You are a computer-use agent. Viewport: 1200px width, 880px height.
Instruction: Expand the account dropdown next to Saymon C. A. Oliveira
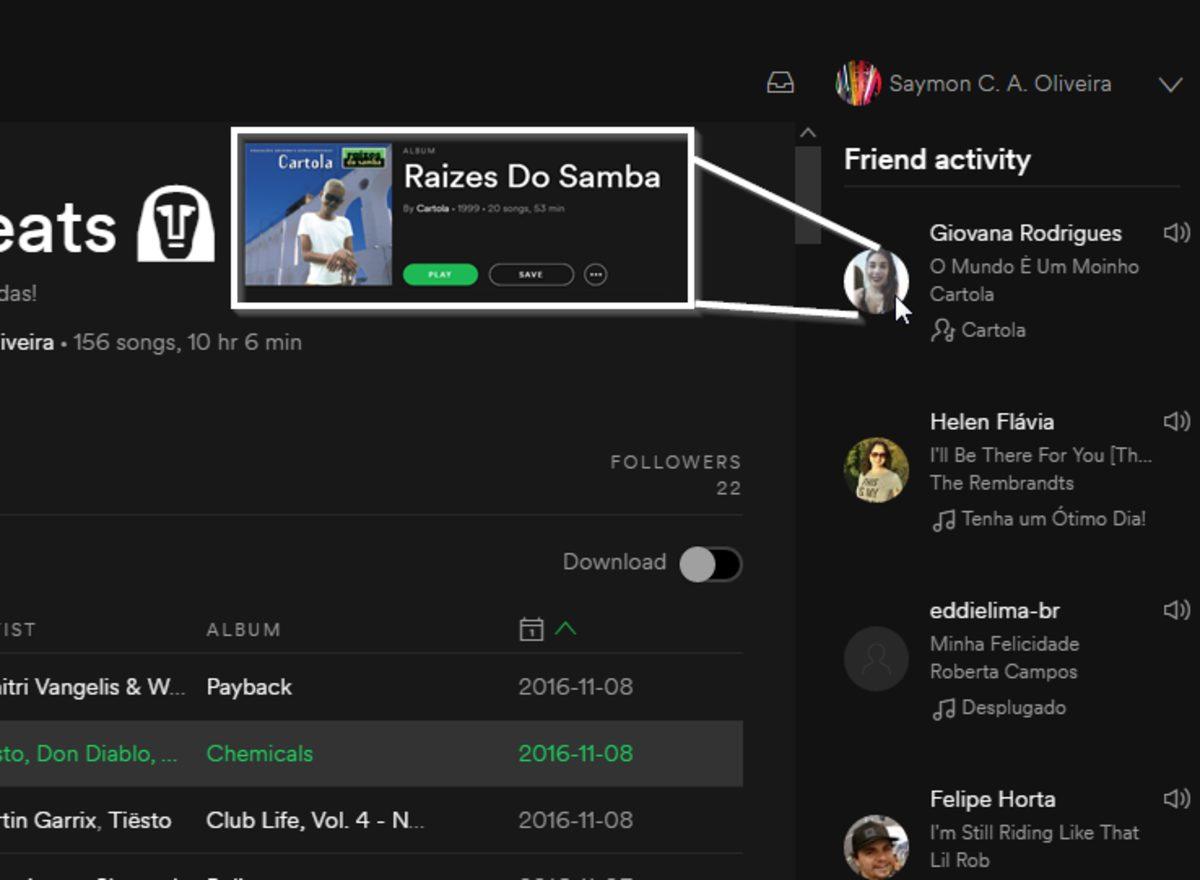tap(1168, 84)
